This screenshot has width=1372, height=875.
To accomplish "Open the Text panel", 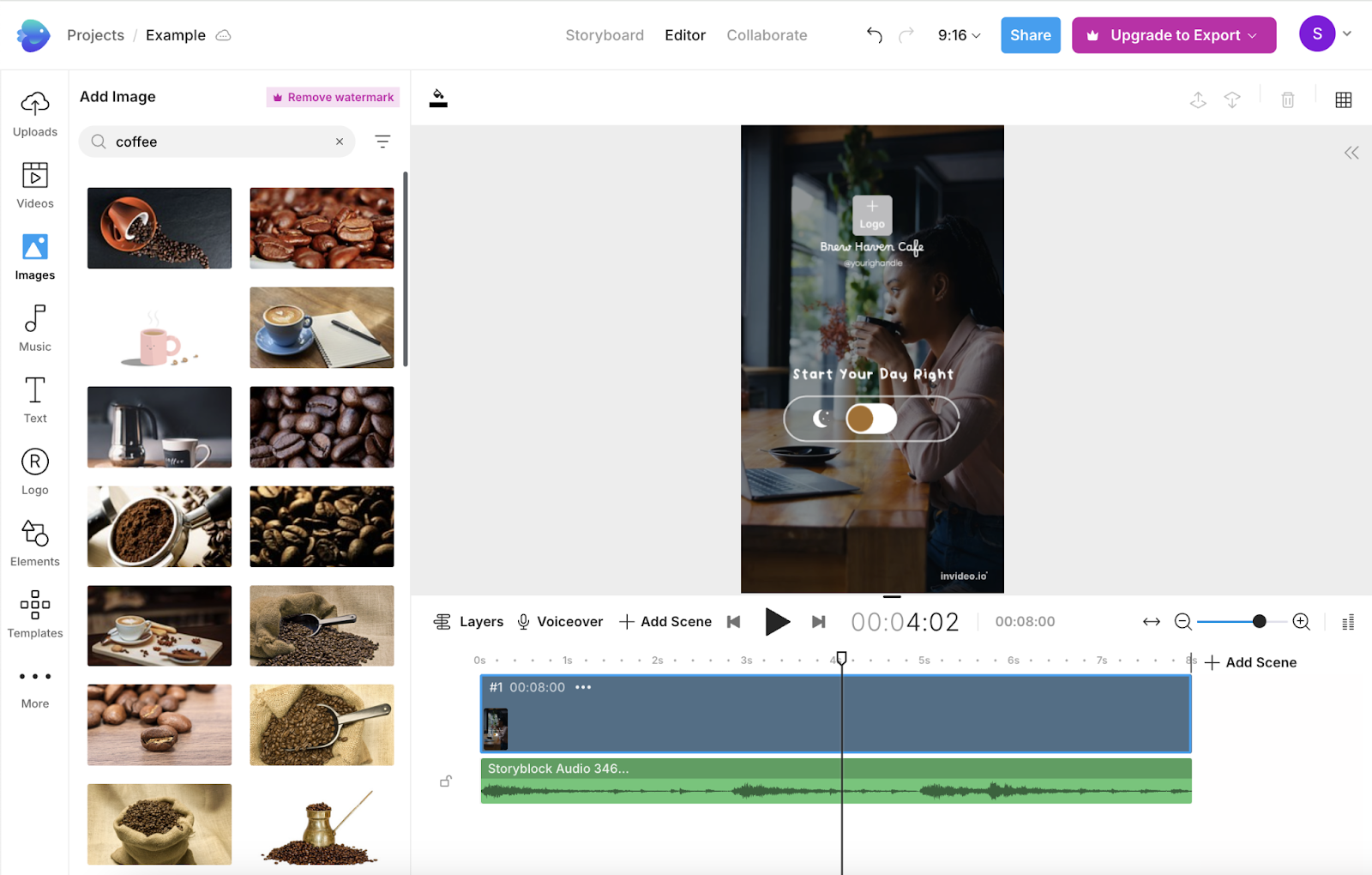I will [x=34, y=399].
